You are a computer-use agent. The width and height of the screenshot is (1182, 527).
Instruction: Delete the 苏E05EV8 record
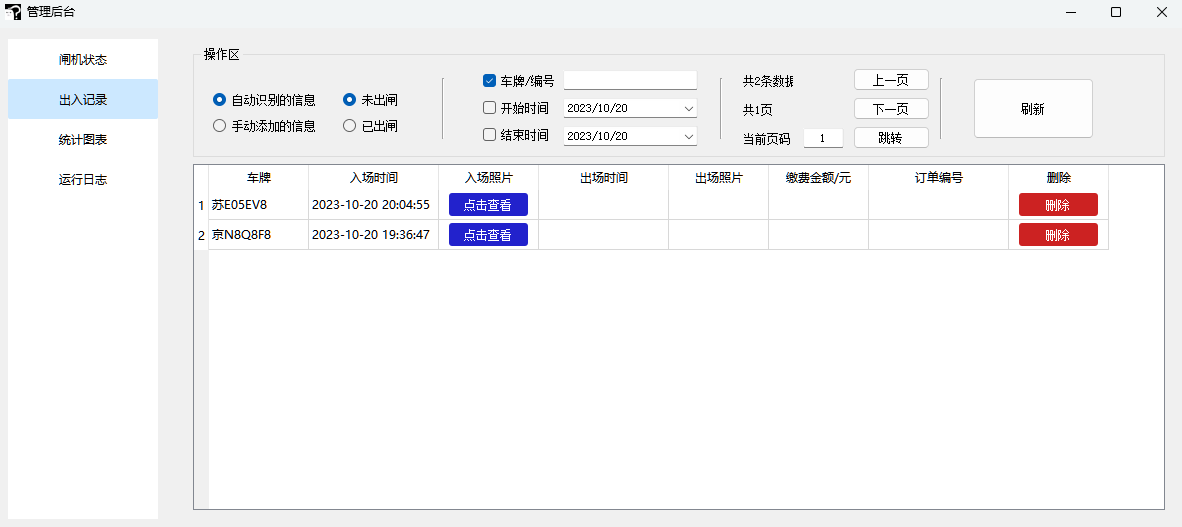(x=1058, y=204)
